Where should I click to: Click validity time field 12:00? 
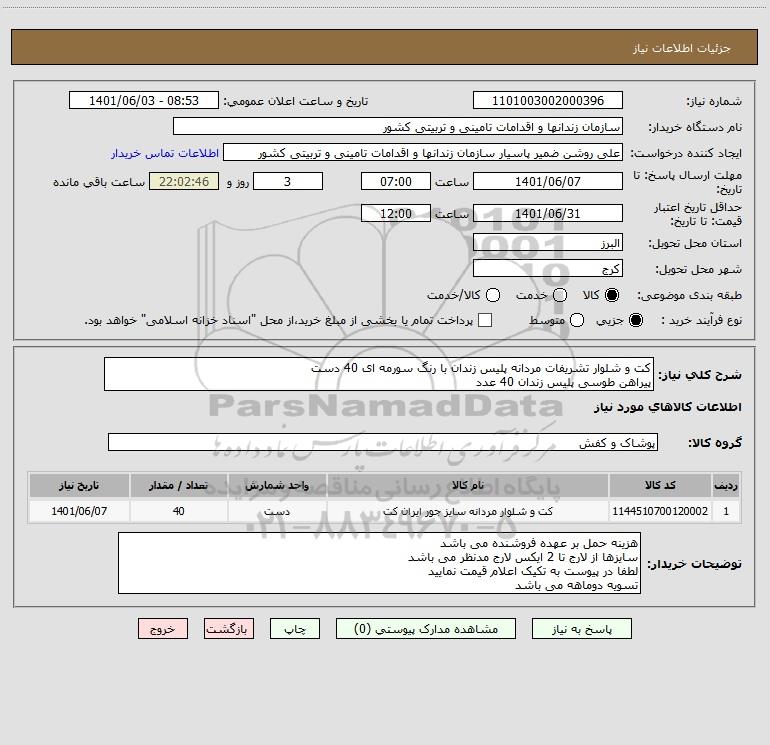point(396,213)
